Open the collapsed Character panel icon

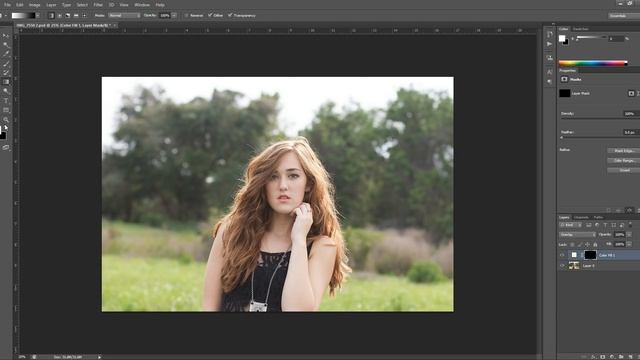[549, 72]
